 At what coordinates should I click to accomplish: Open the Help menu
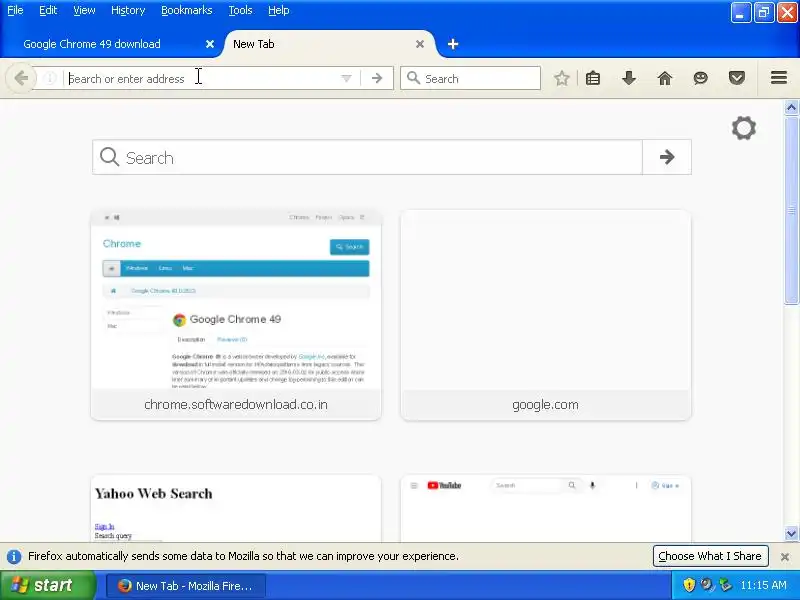(x=279, y=10)
